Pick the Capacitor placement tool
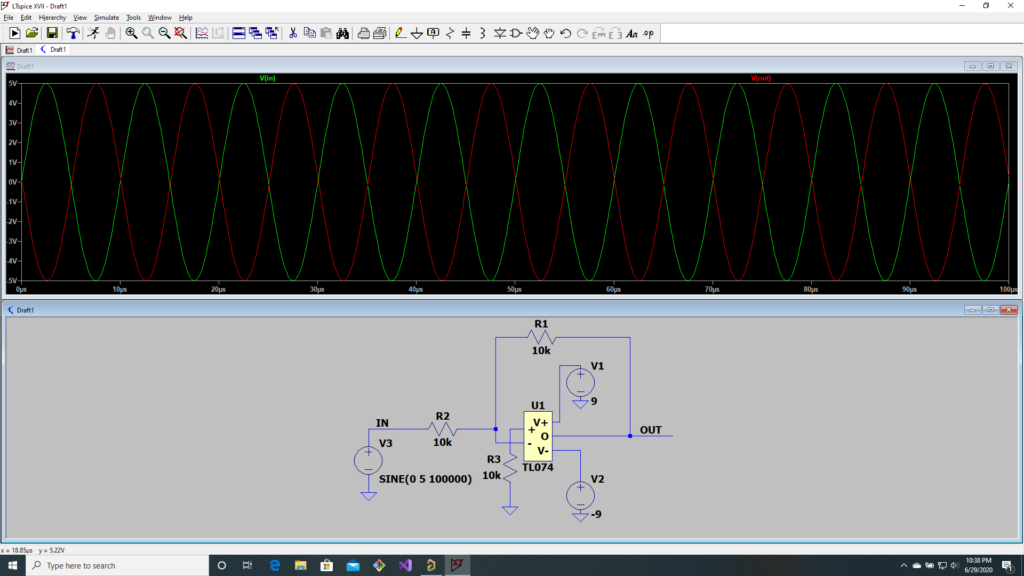1024x576 pixels. (x=466, y=33)
